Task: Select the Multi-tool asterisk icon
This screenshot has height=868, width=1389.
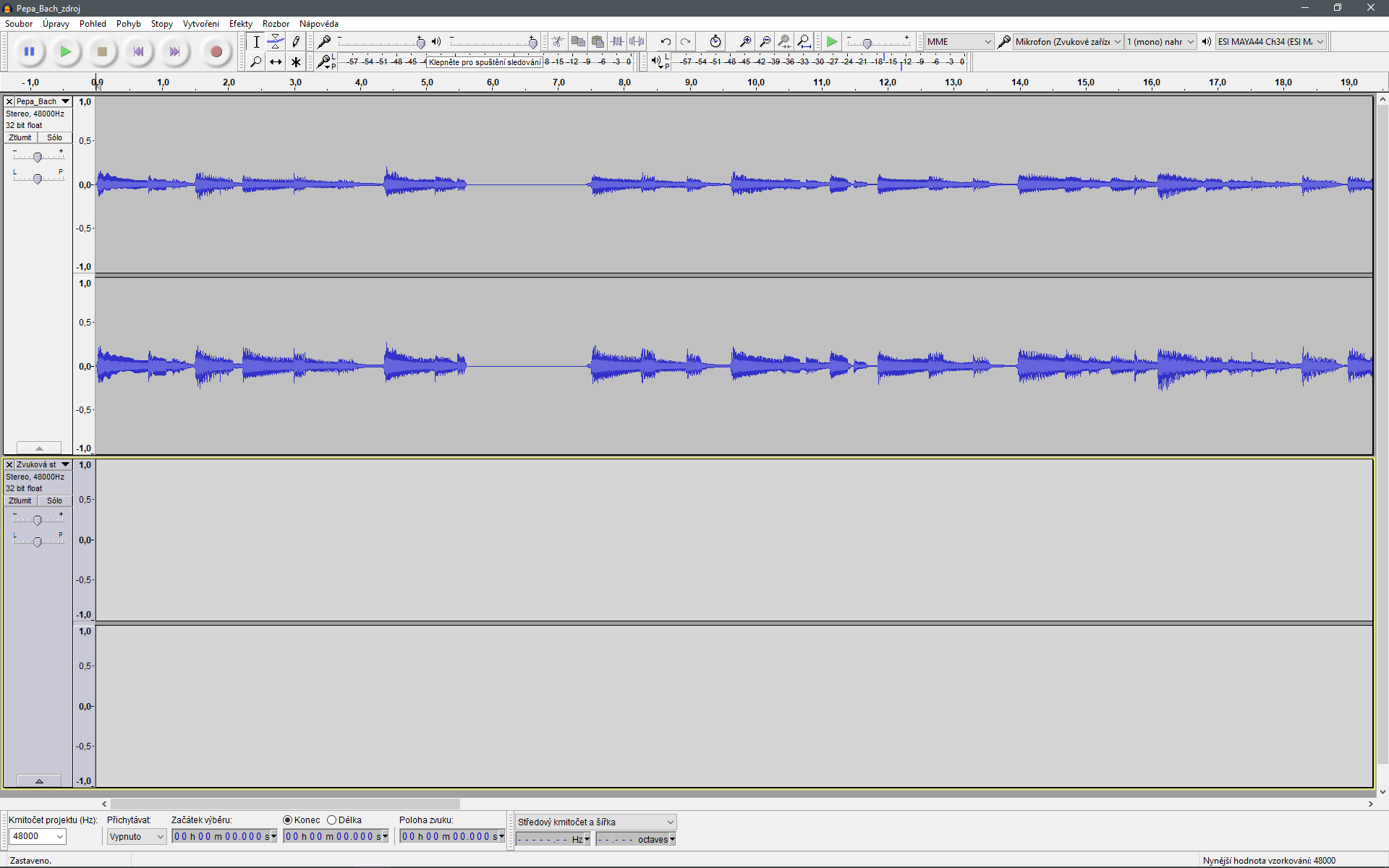Action: point(296,62)
